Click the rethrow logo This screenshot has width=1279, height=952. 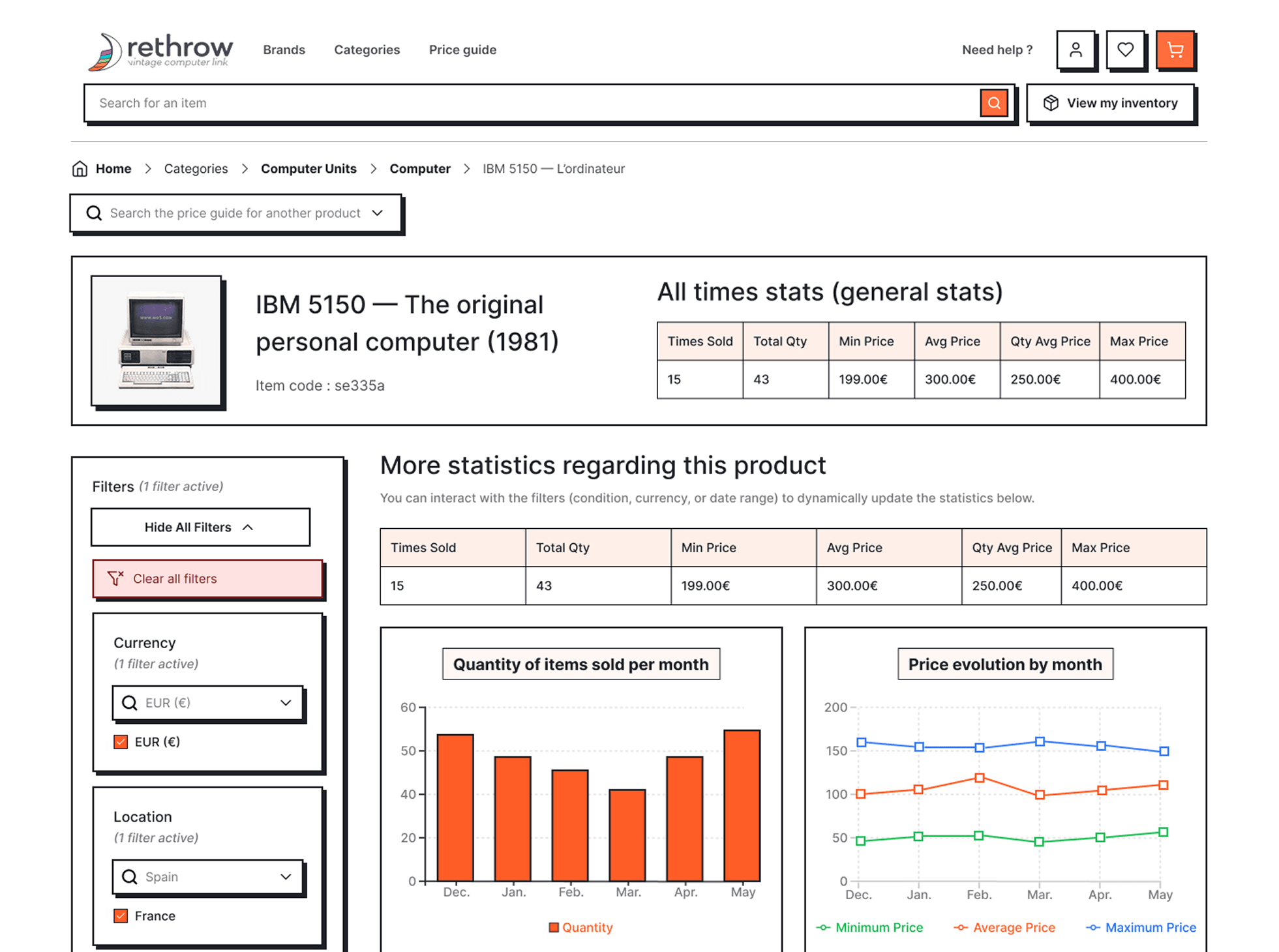(160, 52)
